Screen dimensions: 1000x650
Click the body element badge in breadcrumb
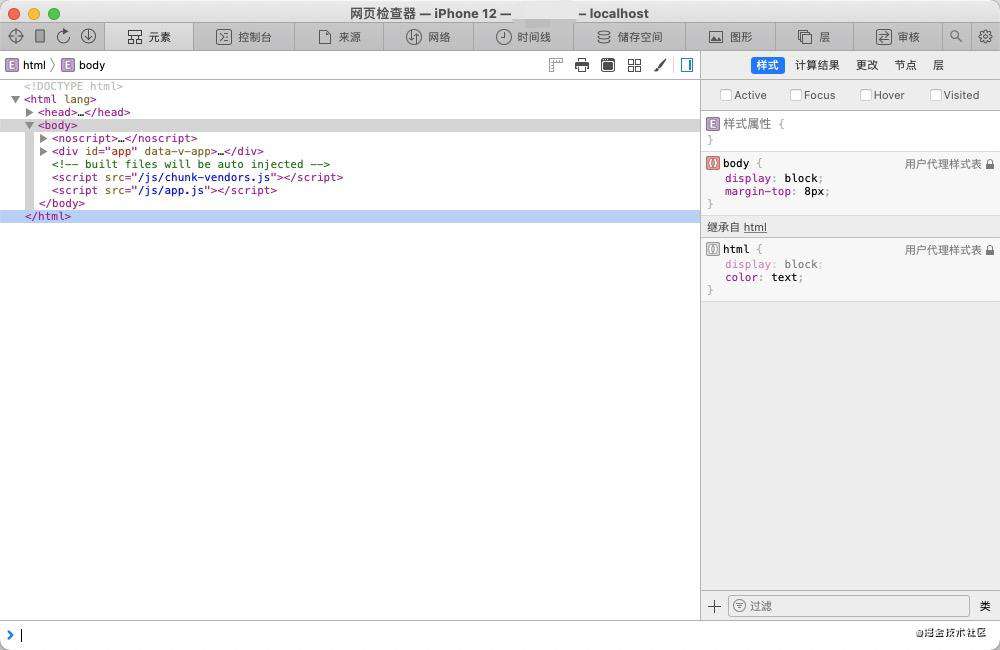pos(68,65)
